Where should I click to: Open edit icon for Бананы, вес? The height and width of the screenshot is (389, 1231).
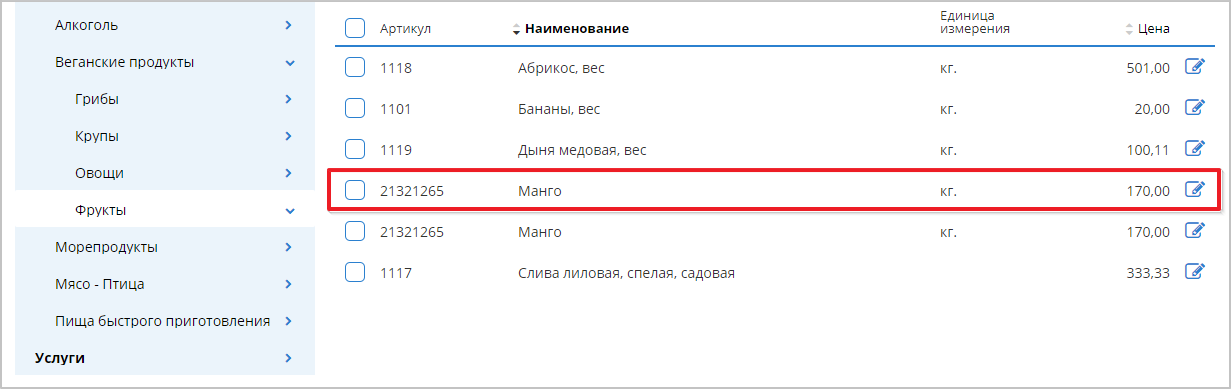(1194, 108)
